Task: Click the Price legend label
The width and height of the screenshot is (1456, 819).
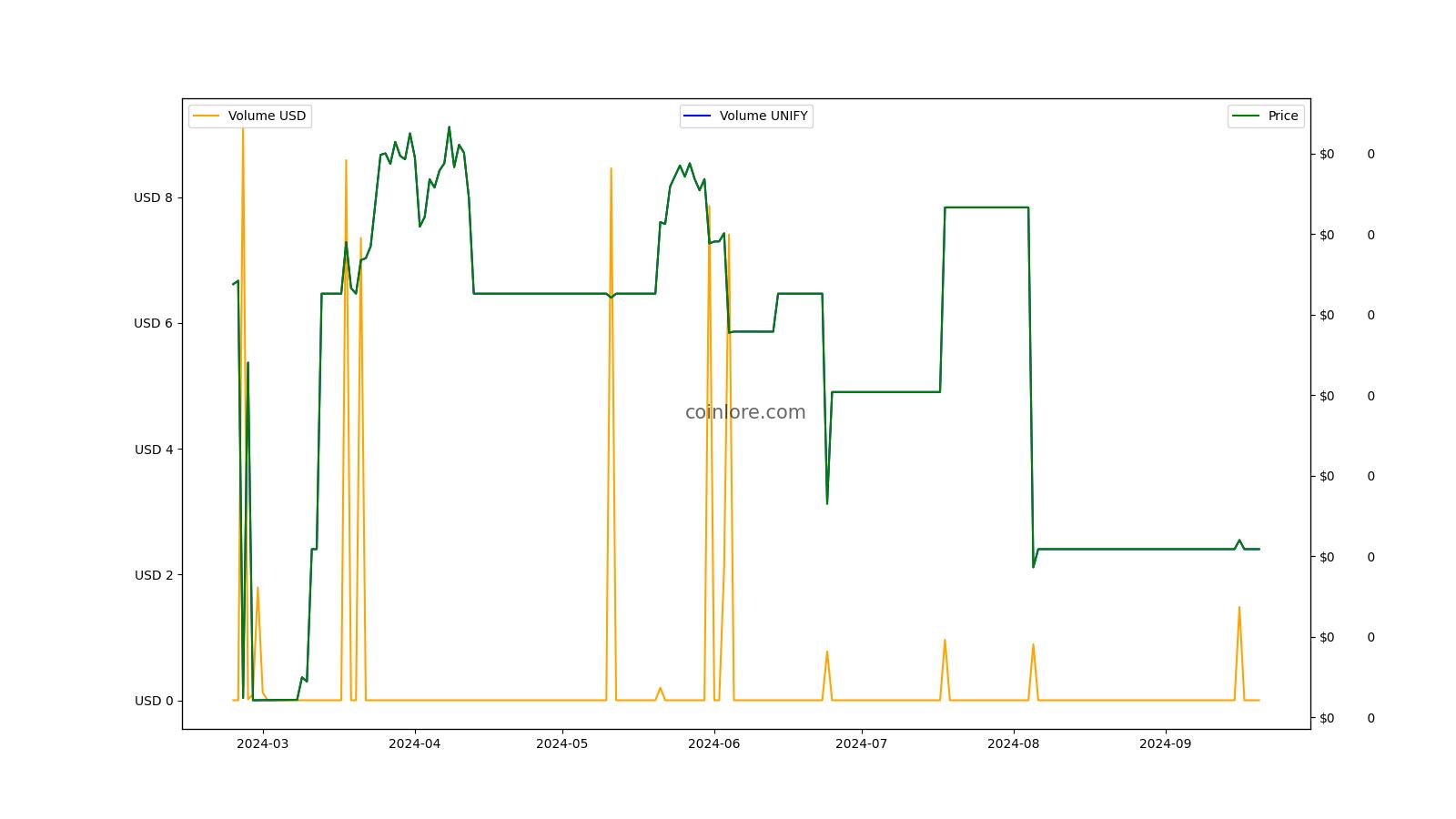Action: (x=1283, y=116)
